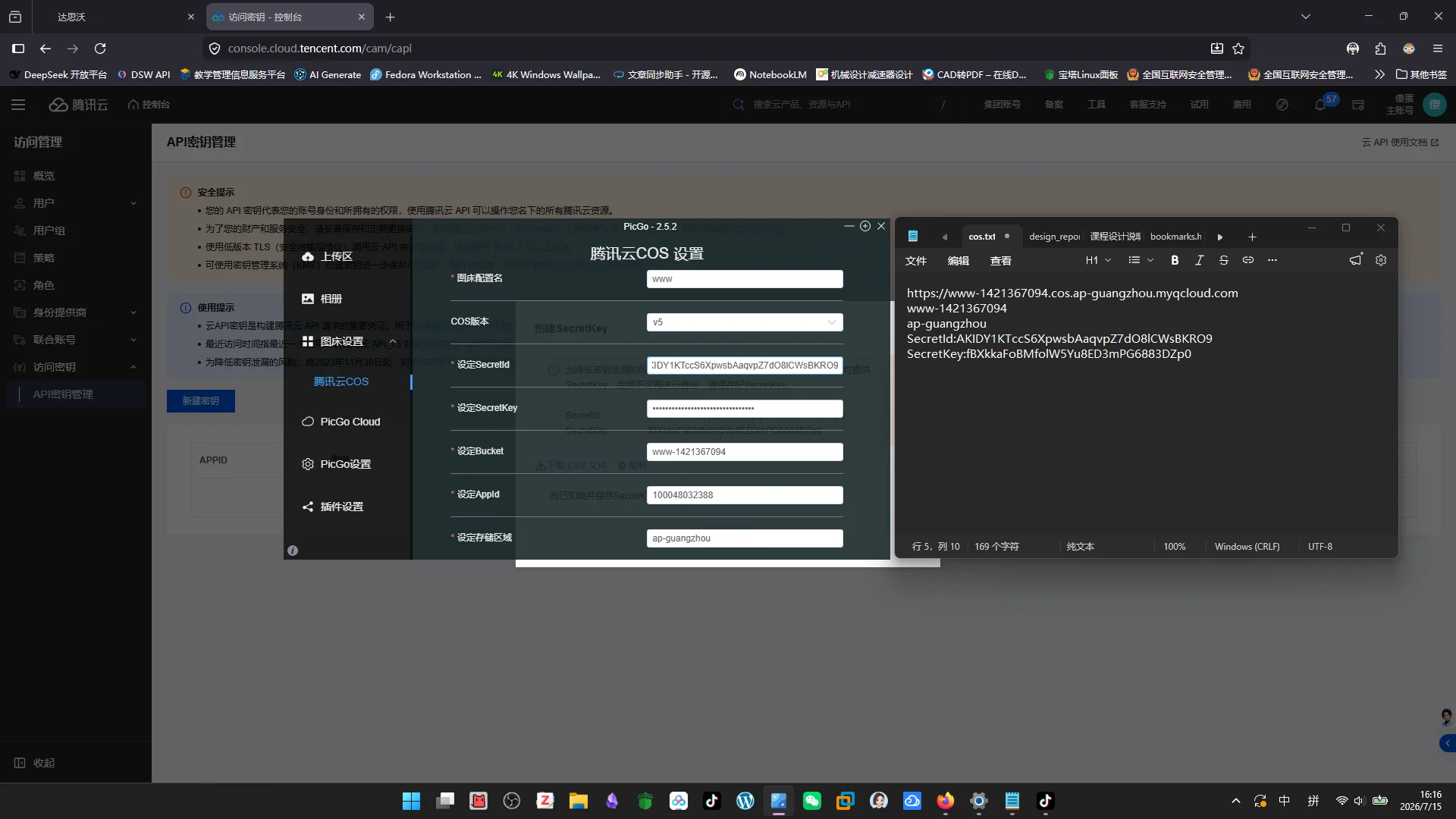1456x819 pixels.
Task: Open a new browser tab
Action: coord(390,17)
